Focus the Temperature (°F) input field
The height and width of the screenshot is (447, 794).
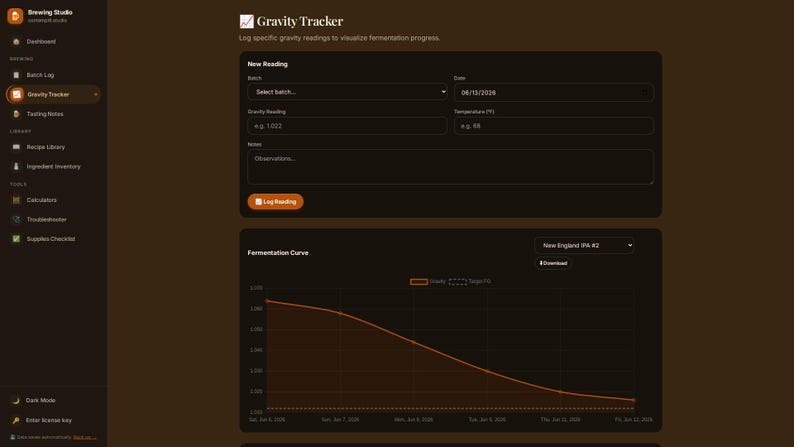point(553,126)
